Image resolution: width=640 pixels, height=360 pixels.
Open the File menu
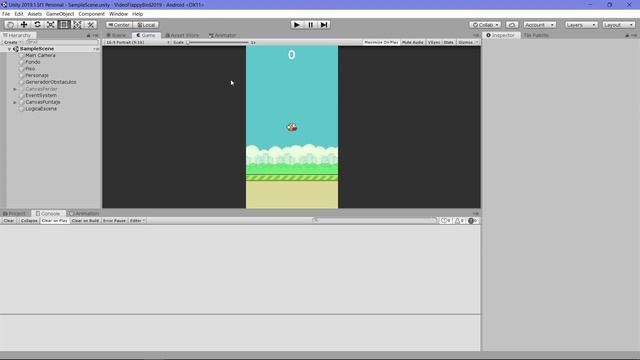(6, 14)
